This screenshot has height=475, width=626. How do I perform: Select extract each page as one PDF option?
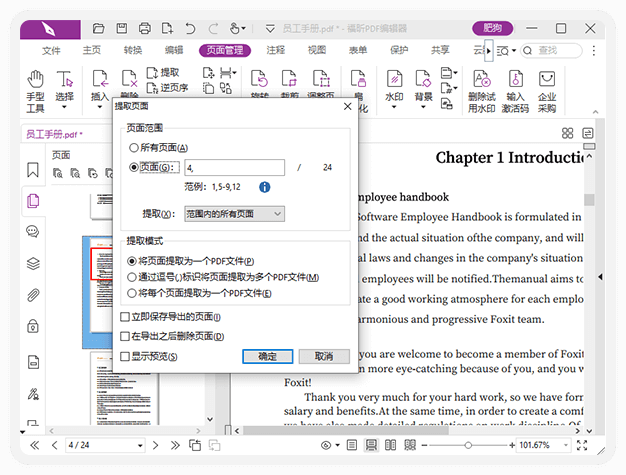coord(131,293)
